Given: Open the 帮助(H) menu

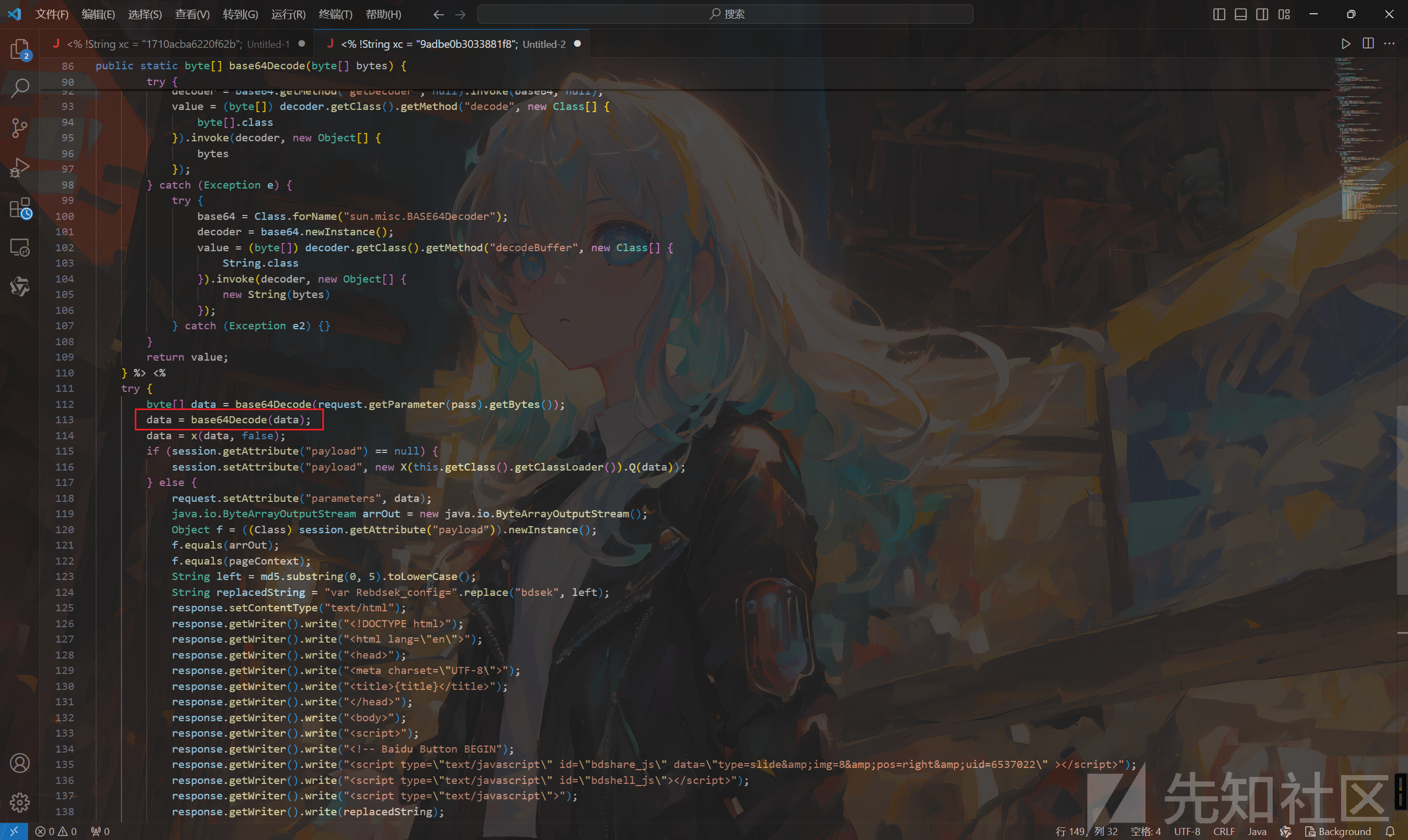Looking at the screenshot, I should tap(383, 14).
